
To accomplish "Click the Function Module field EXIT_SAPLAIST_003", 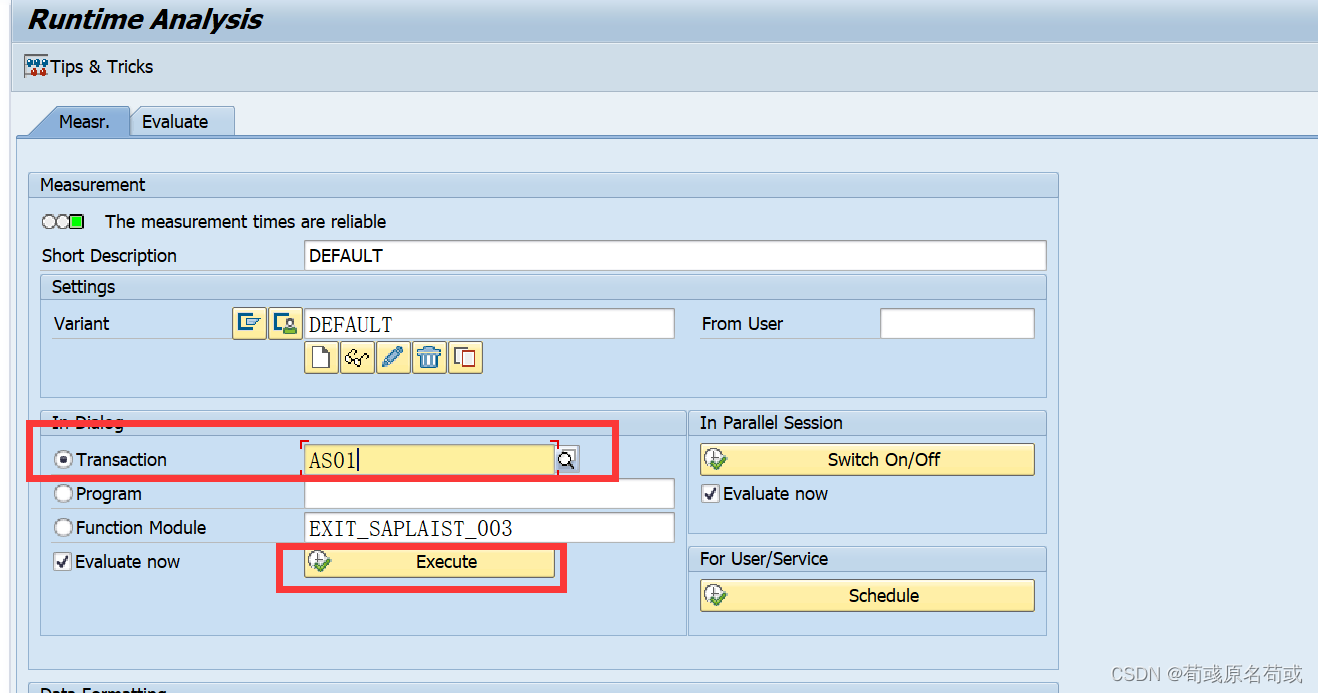I will [x=489, y=528].
